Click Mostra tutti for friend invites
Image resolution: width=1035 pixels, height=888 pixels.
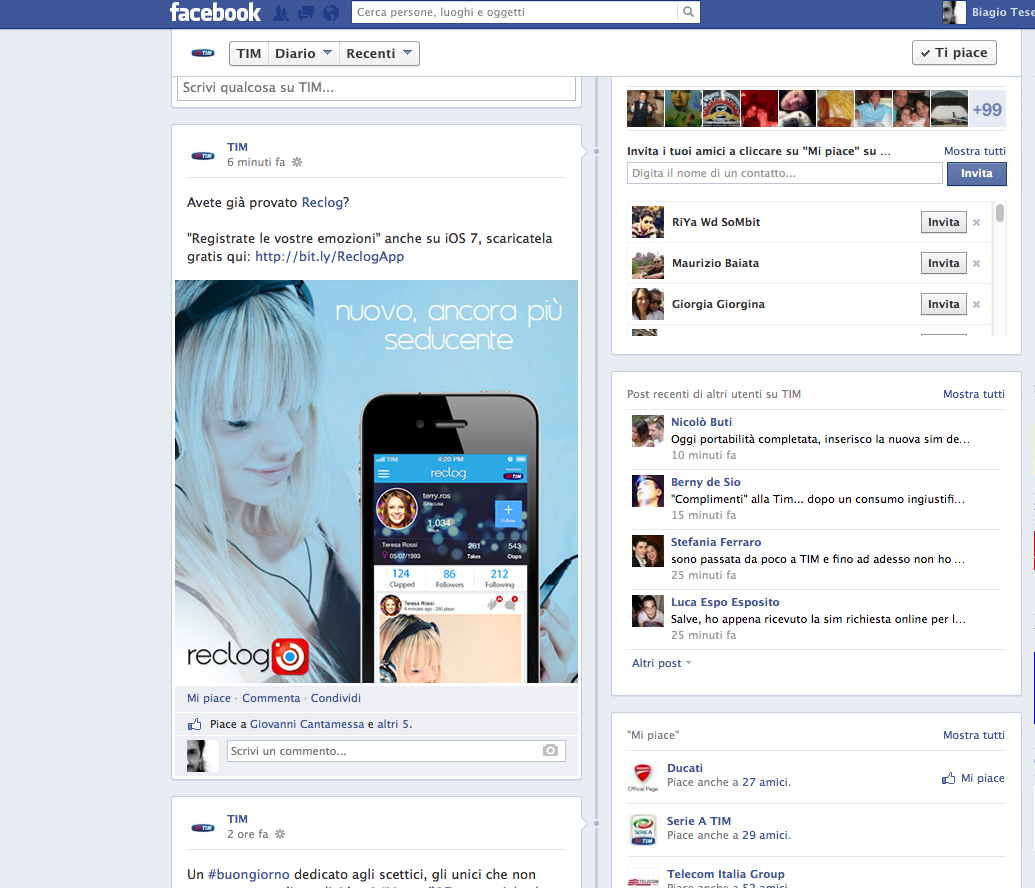(x=974, y=151)
